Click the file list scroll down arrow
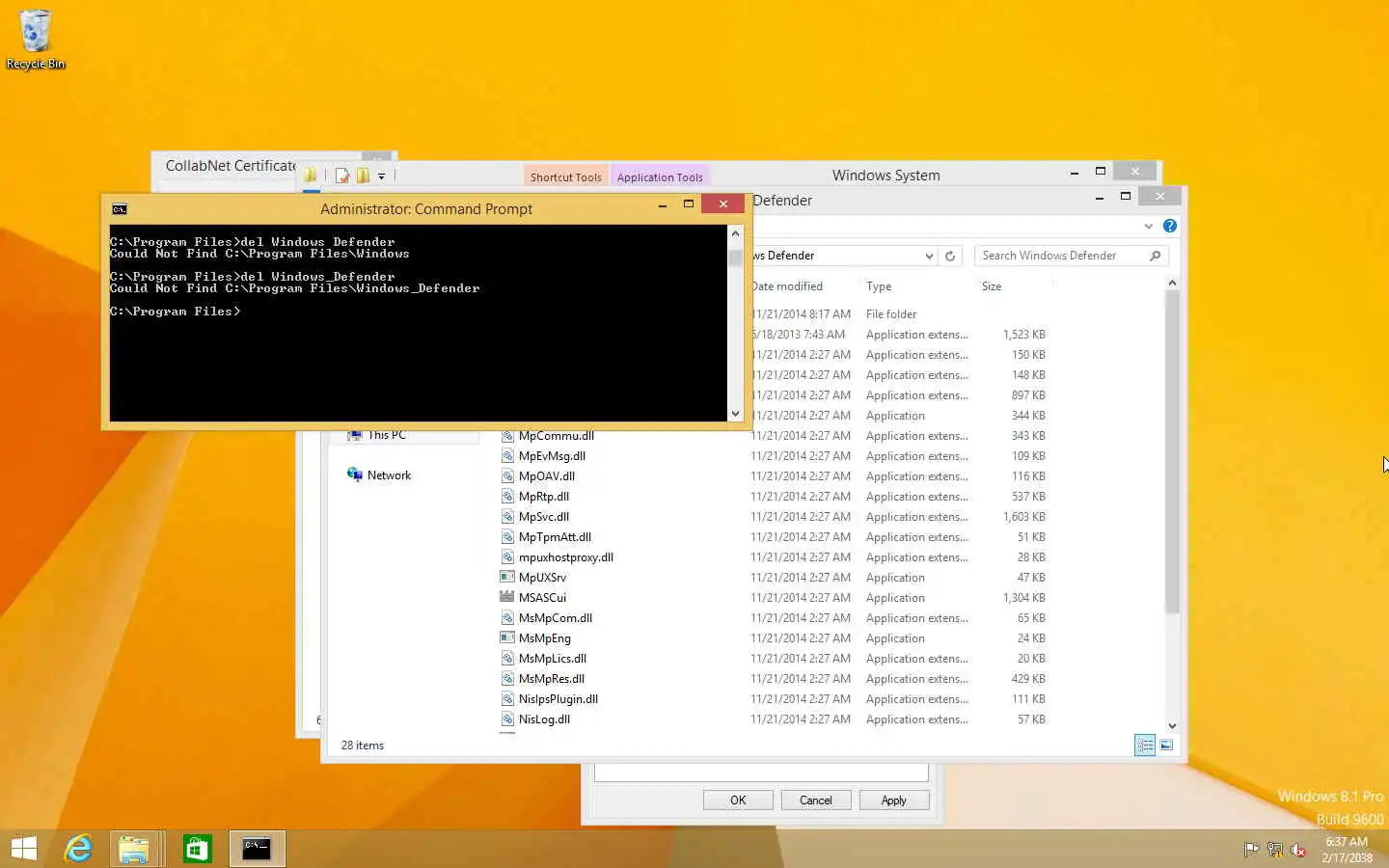The width and height of the screenshot is (1389, 868). [1172, 726]
